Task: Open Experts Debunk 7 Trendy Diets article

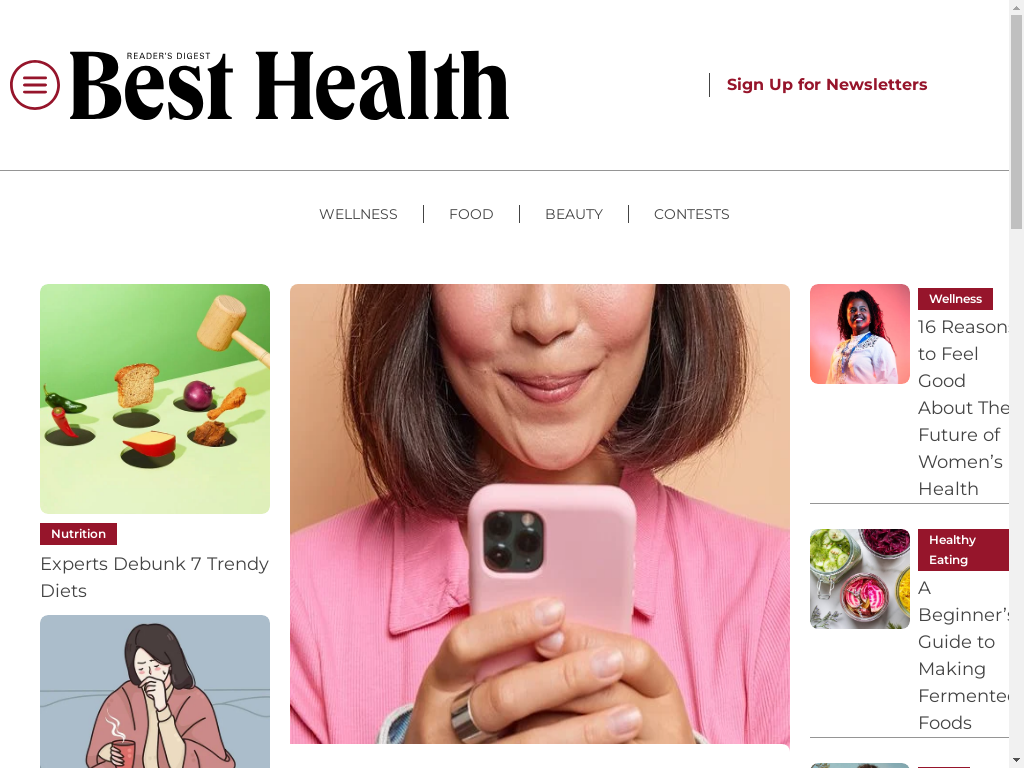Action: pos(155,577)
